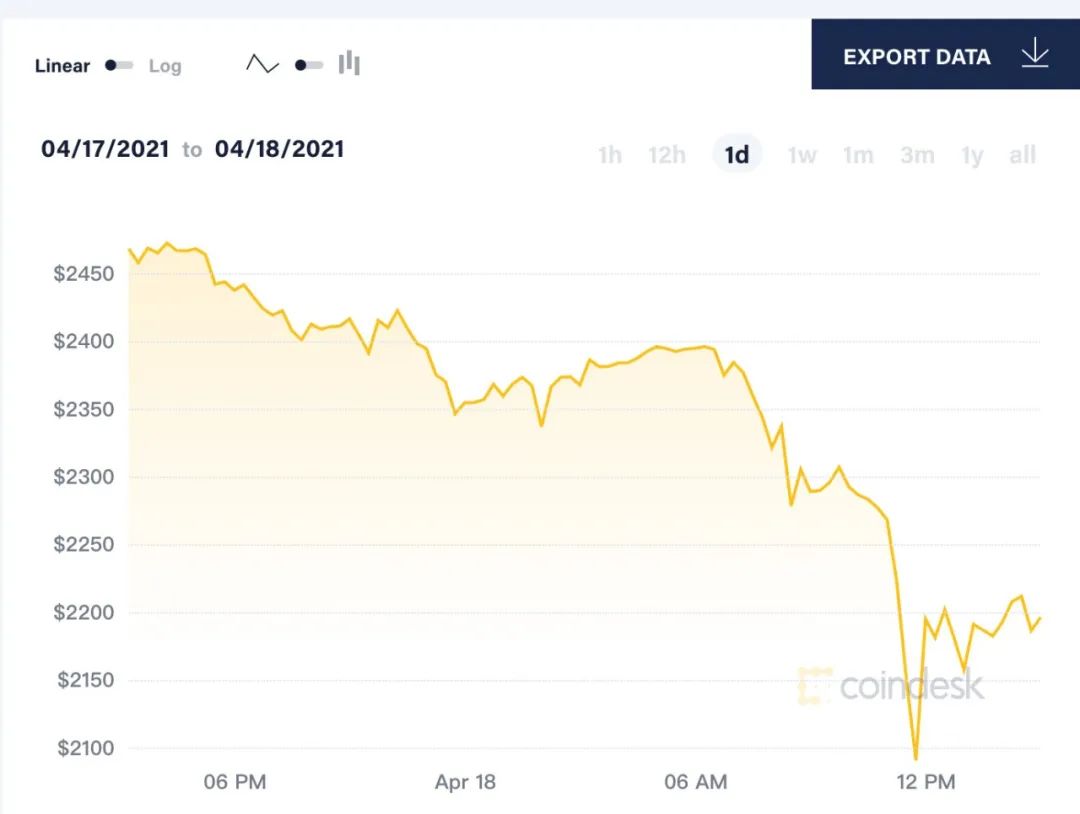This screenshot has height=814, width=1080.
Task: Click the chart's lowest point near 12 PM
Action: click(x=915, y=759)
